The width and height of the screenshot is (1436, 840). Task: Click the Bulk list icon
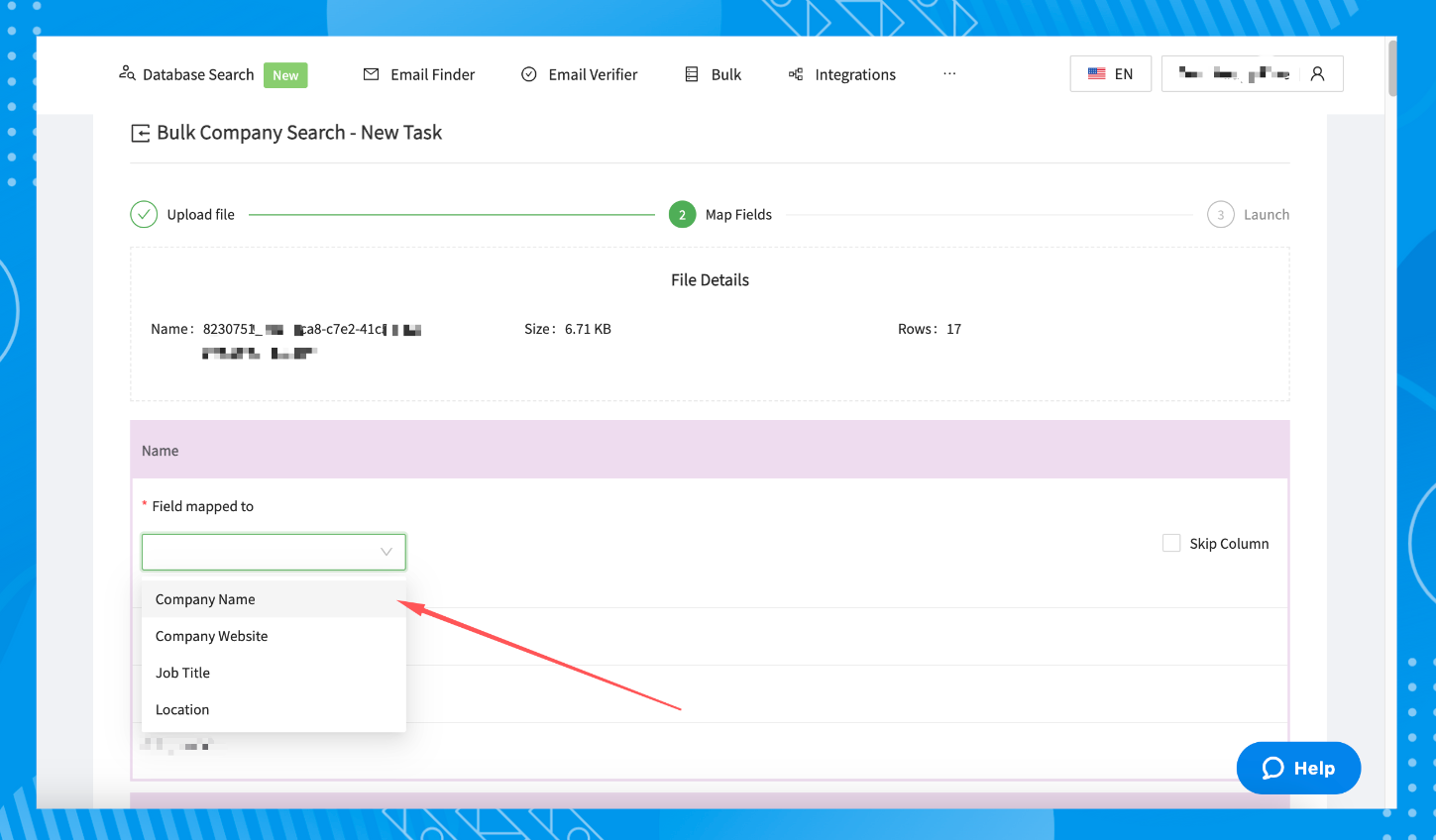click(x=692, y=74)
